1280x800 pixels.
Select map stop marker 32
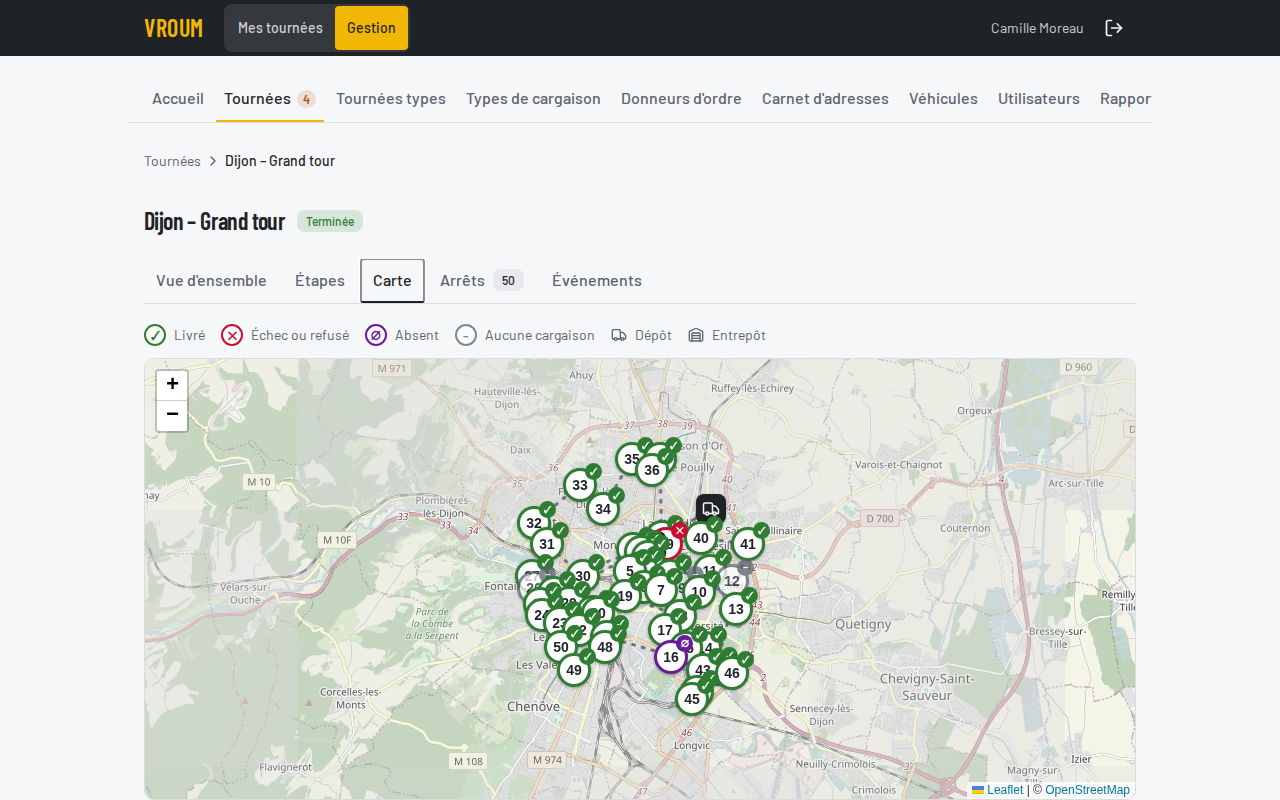pyautogui.click(x=534, y=523)
